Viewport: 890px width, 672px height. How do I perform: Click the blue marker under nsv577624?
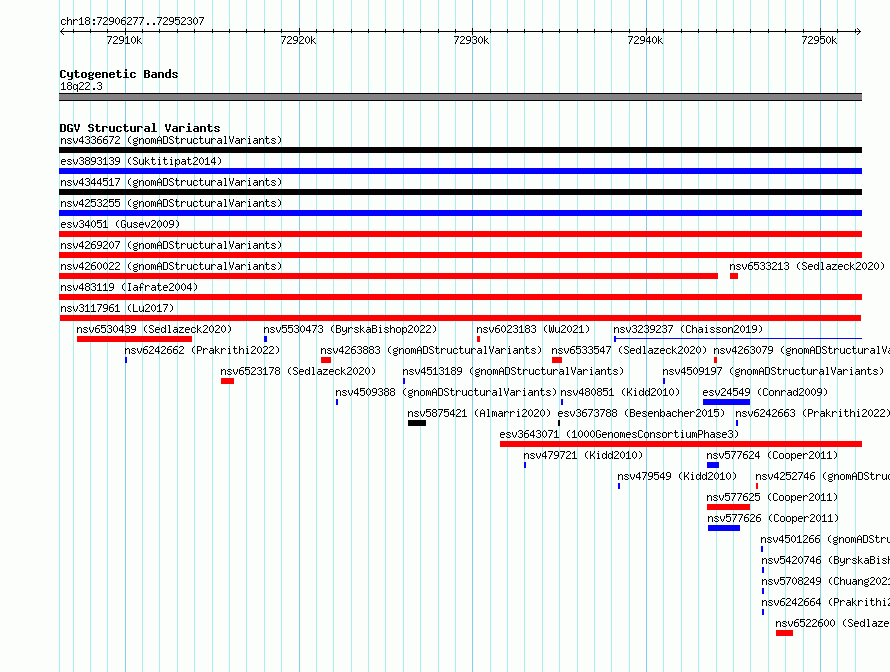[x=713, y=465]
